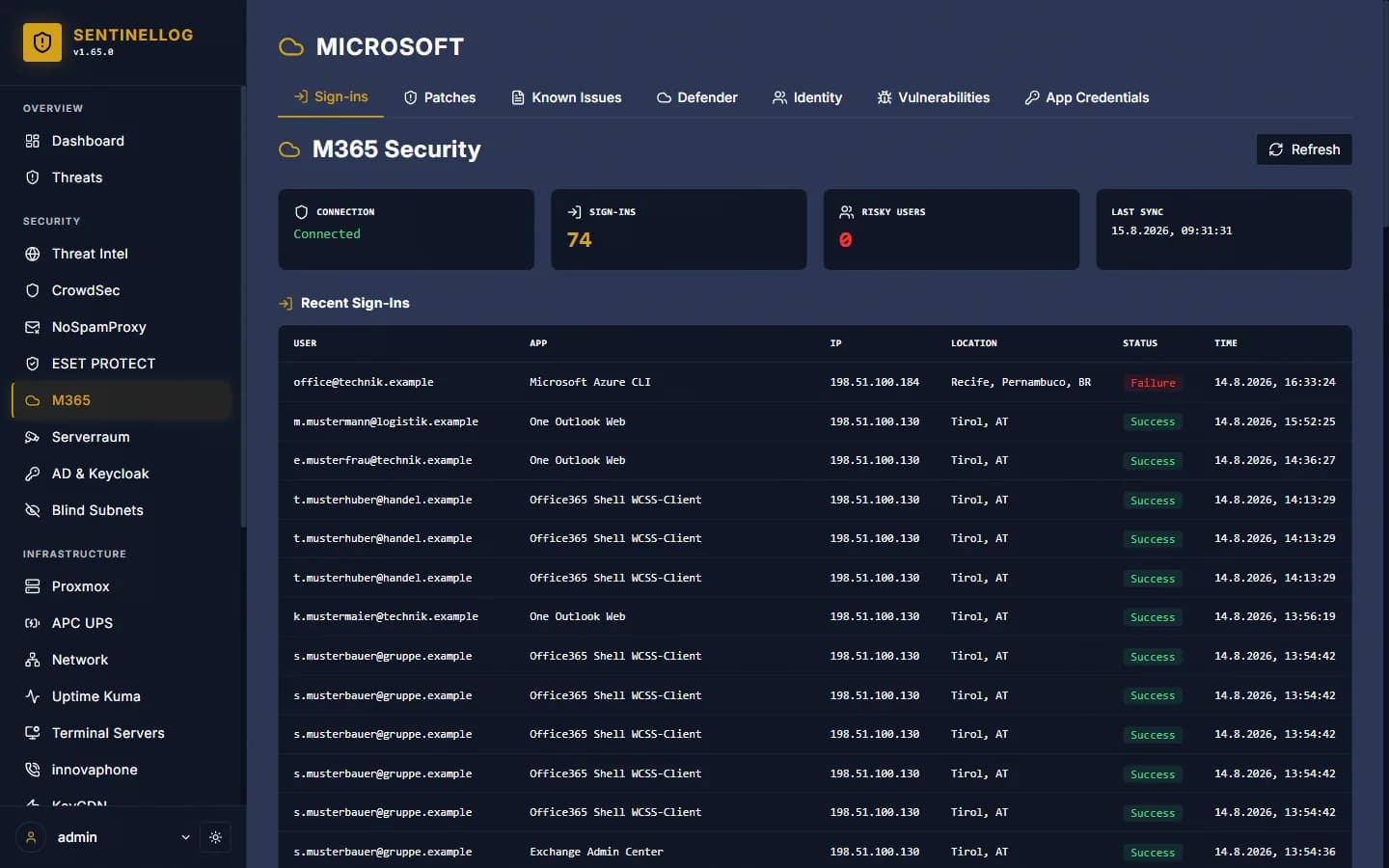Image resolution: width=1389 pixels, height=868 pixels.
Task: Open Uptime Kuma from sidebar
Action: click(122, 696)
